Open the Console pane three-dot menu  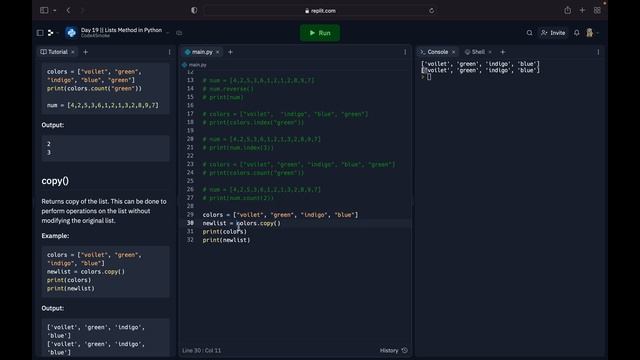pyautogui.click(x=598, y=52)
